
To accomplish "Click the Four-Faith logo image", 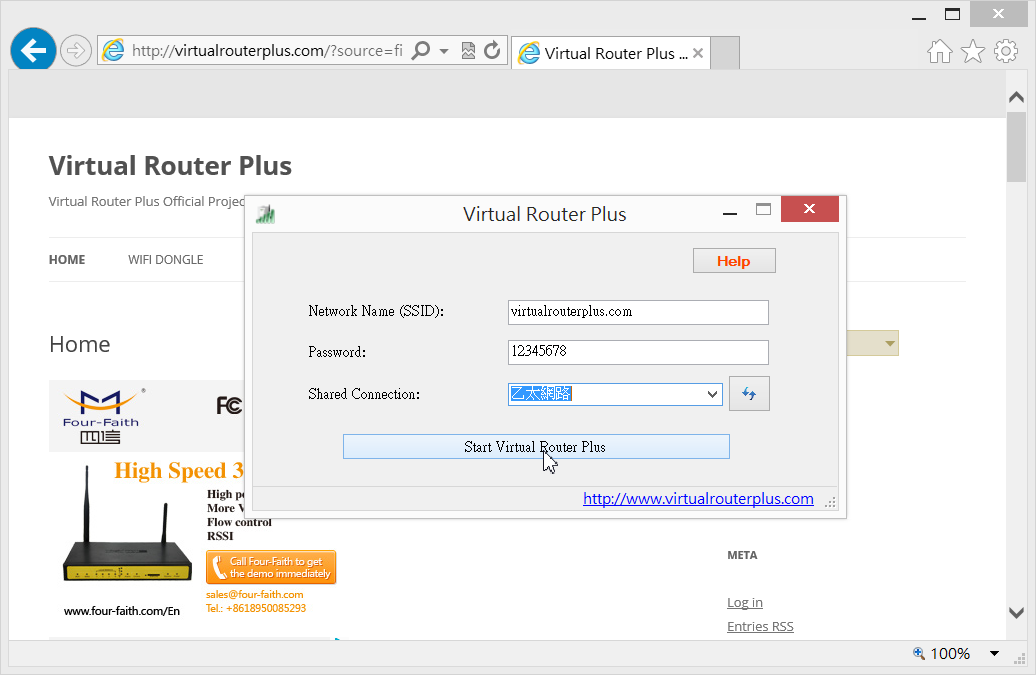I will click(x=101, y=415).
